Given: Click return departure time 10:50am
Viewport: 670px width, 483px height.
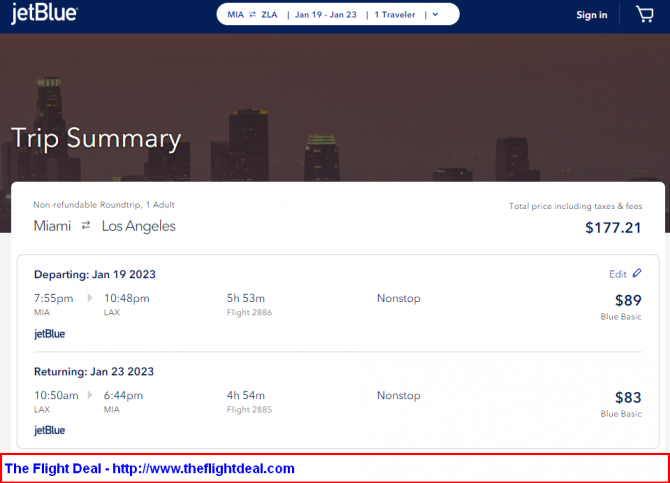Looking at the screenshot, I should pyautogui.click(x=56, y=395).
